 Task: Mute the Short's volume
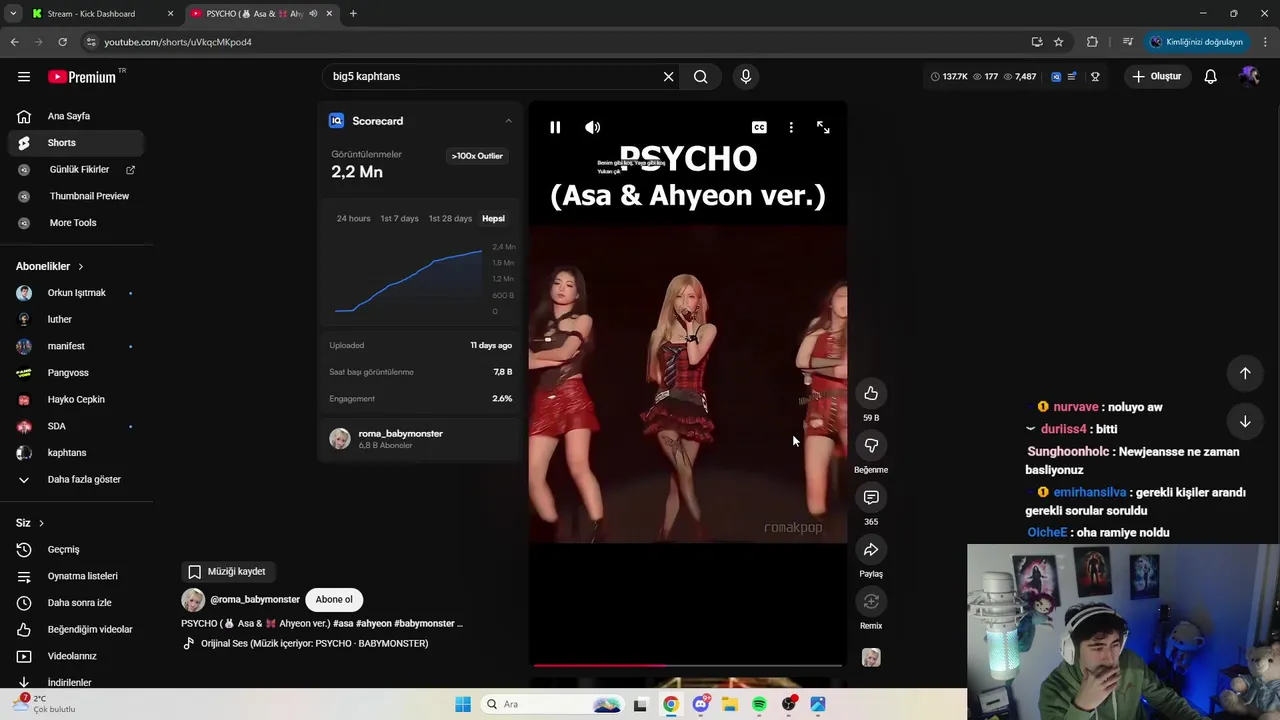pos(593,127)
